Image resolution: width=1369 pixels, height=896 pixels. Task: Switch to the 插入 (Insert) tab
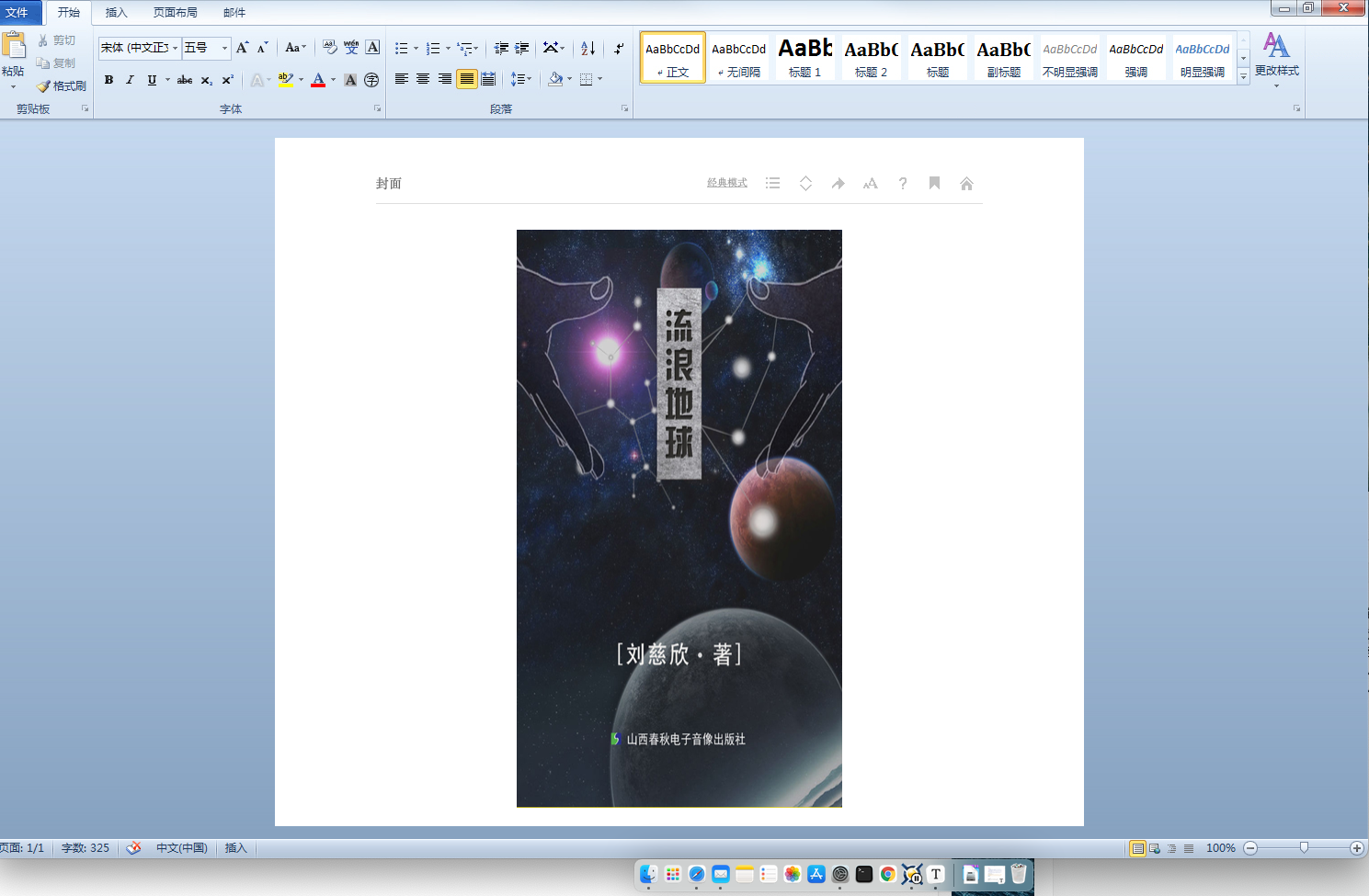click(x=117, y=13)
